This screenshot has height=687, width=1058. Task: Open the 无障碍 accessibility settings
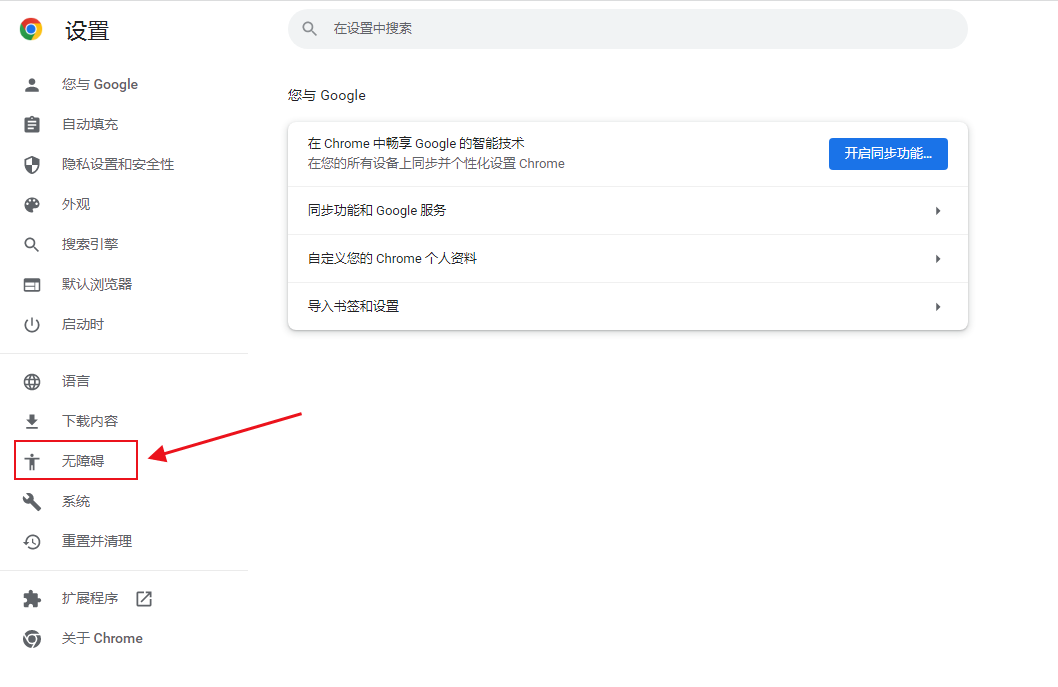click(83, 461)
